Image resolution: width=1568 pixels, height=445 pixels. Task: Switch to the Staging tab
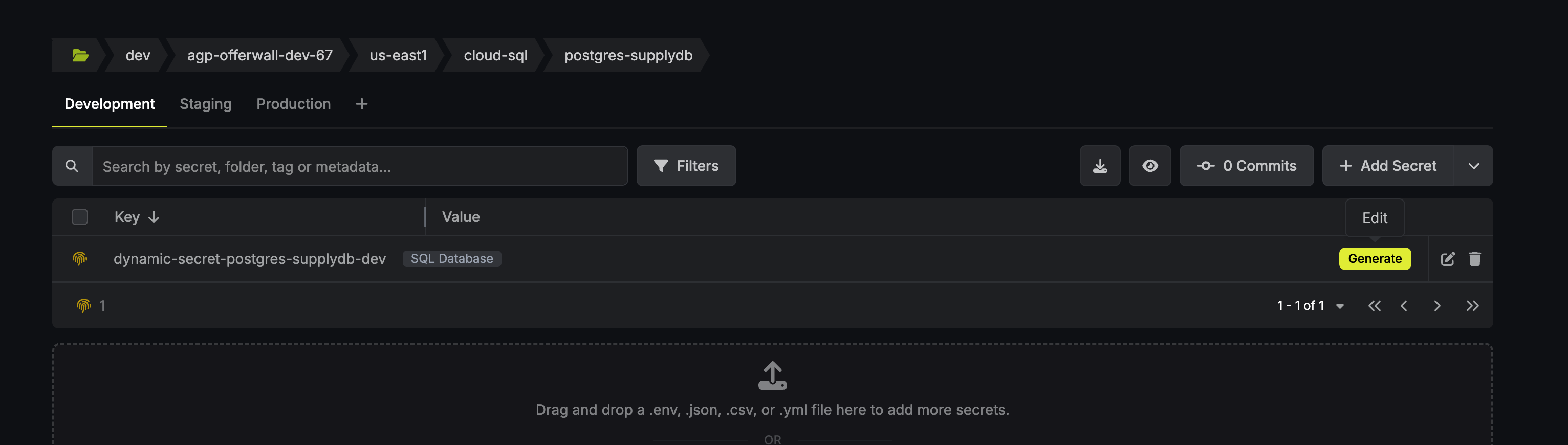click(x=205, y=104)
